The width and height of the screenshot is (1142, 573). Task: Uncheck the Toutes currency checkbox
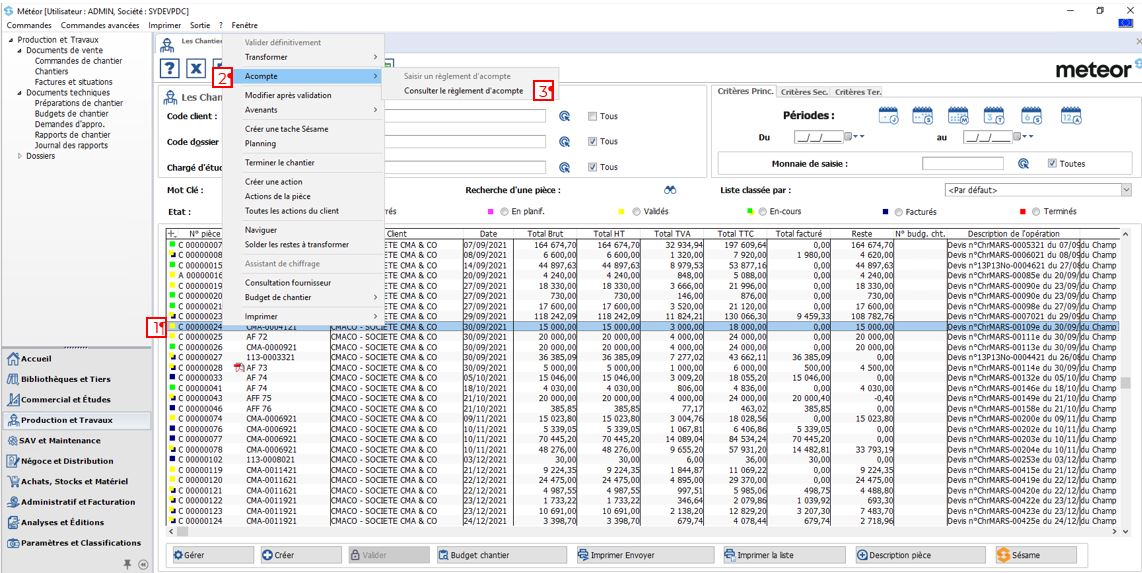(x=1052, y=164)
